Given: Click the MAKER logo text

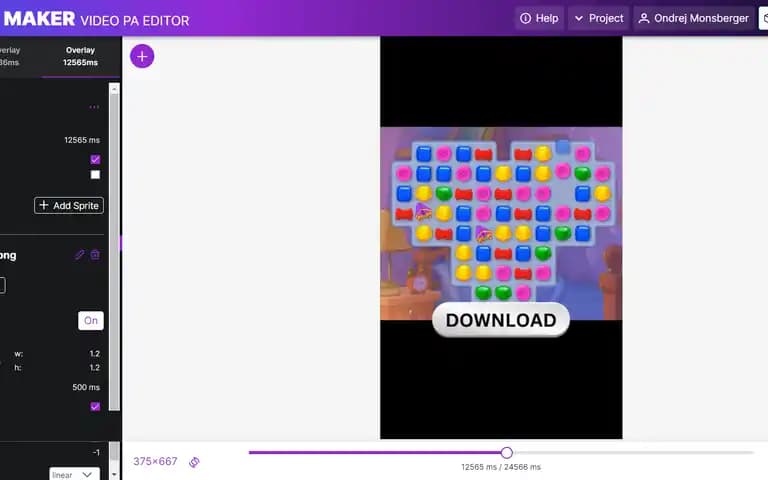Looking at the screenshot, I should pos(39,19).
